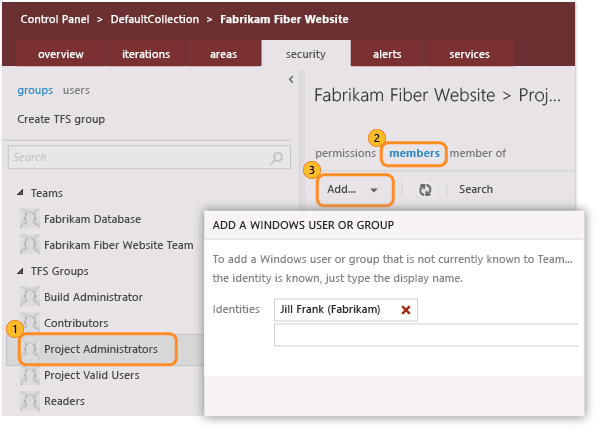Click the magnifier icon in search box
Screen dimensions: 600x432
point(276,157)
